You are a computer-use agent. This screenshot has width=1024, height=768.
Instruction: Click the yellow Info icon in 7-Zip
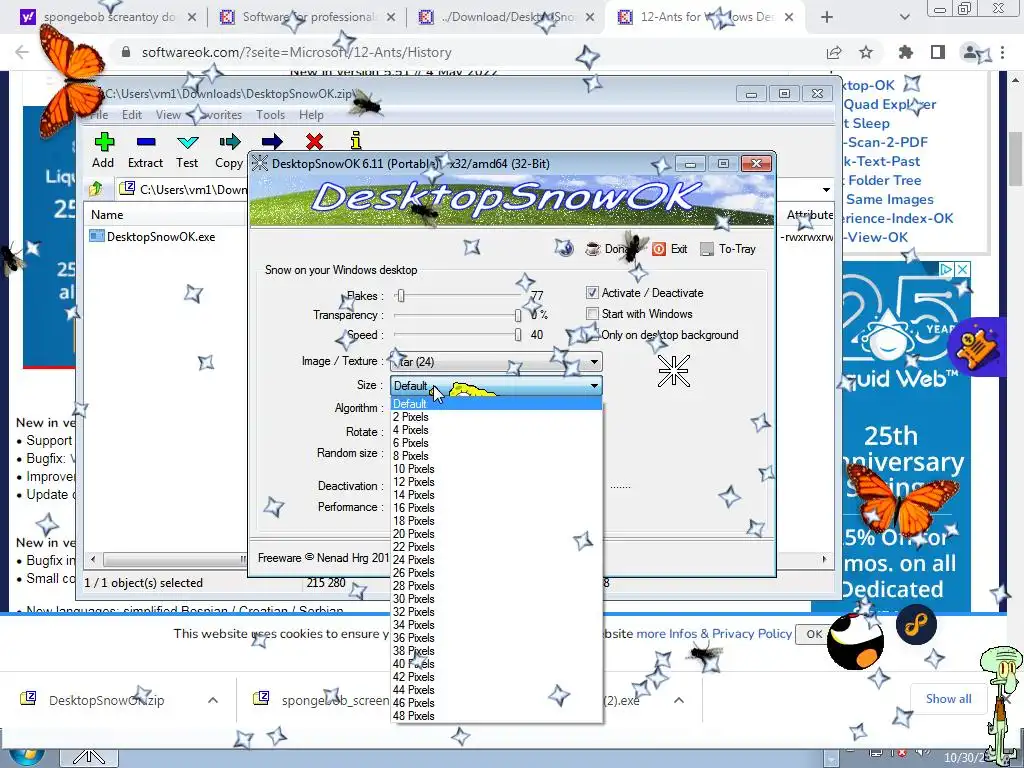356,140
